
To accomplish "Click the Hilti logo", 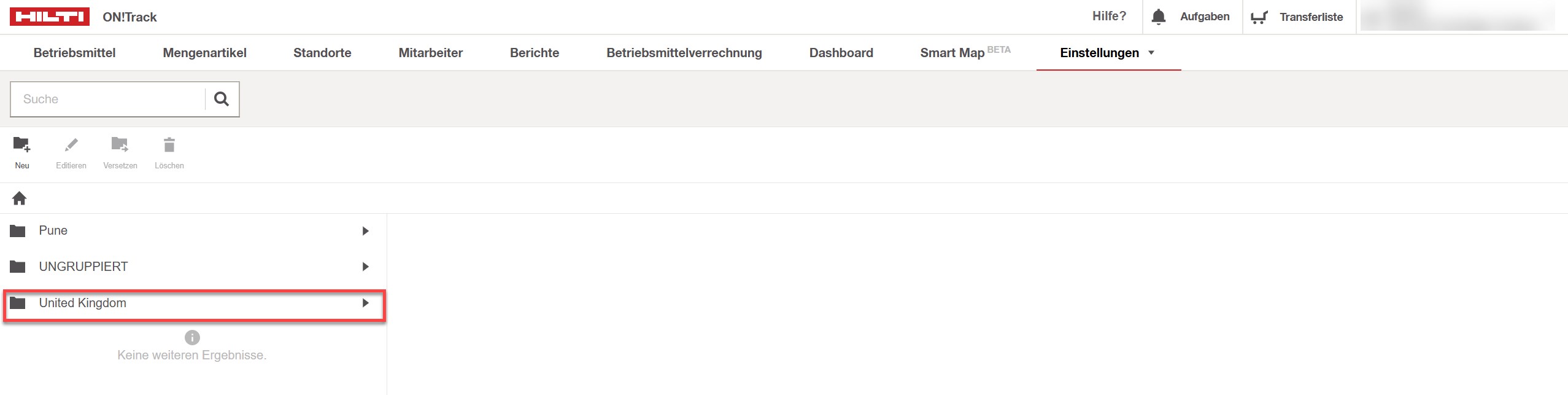I will pyautogui.click(x=50, y=17).
